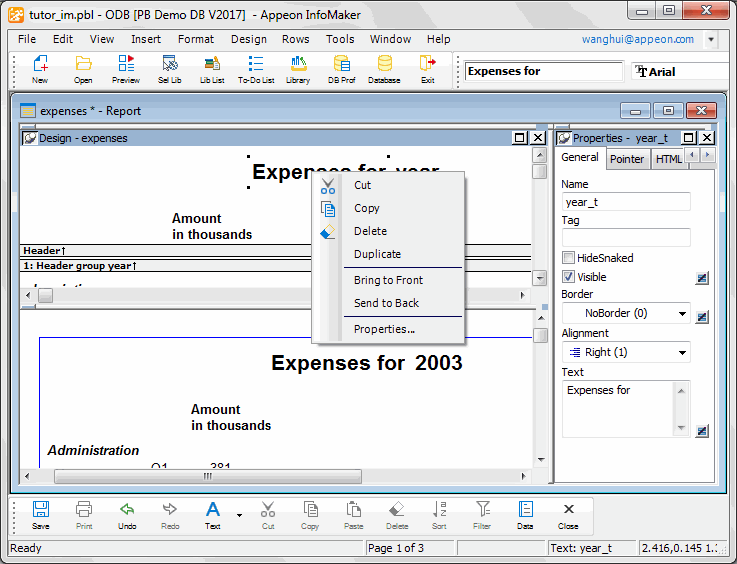Maximize the Design - expenses pane
Viewport: 737px width, 564px height.
pyautogui.click(x=519, y=138)
